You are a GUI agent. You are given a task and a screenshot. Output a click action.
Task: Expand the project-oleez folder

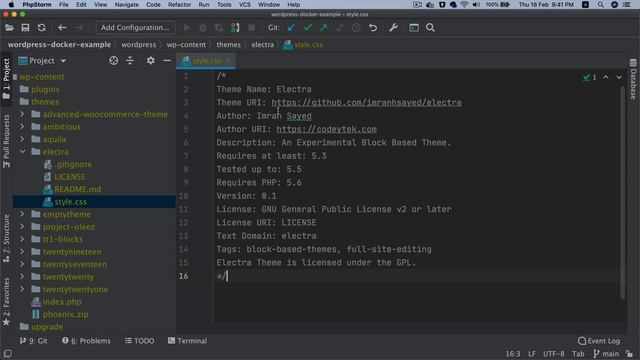[x=22, y=227]
